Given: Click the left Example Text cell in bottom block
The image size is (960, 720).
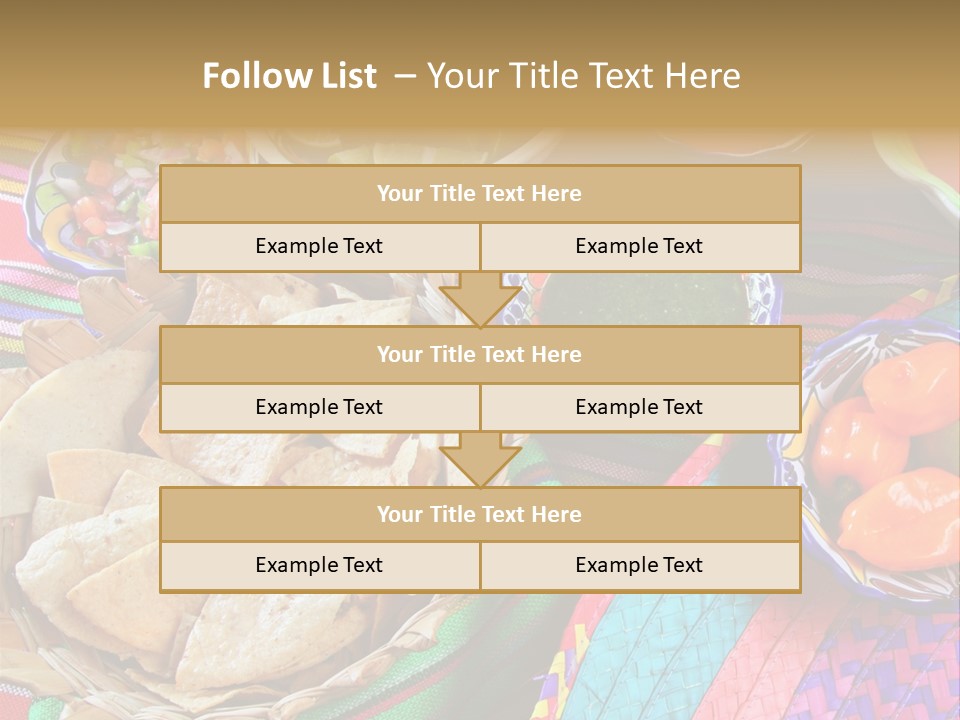Looking at the screenshot, I should [x=319, y=566].
